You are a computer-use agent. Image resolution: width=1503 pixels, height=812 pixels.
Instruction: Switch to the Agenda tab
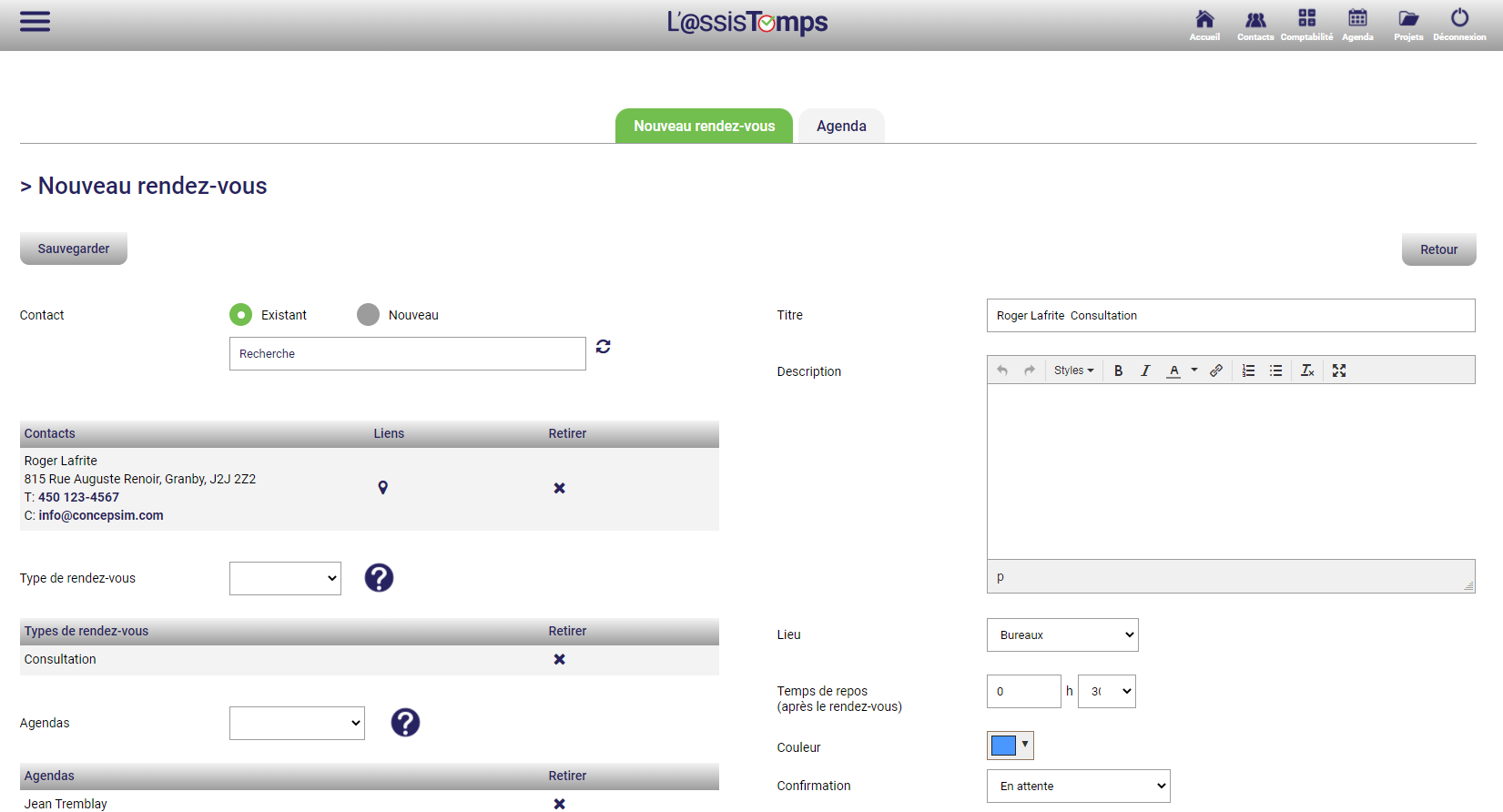point(841,127)
